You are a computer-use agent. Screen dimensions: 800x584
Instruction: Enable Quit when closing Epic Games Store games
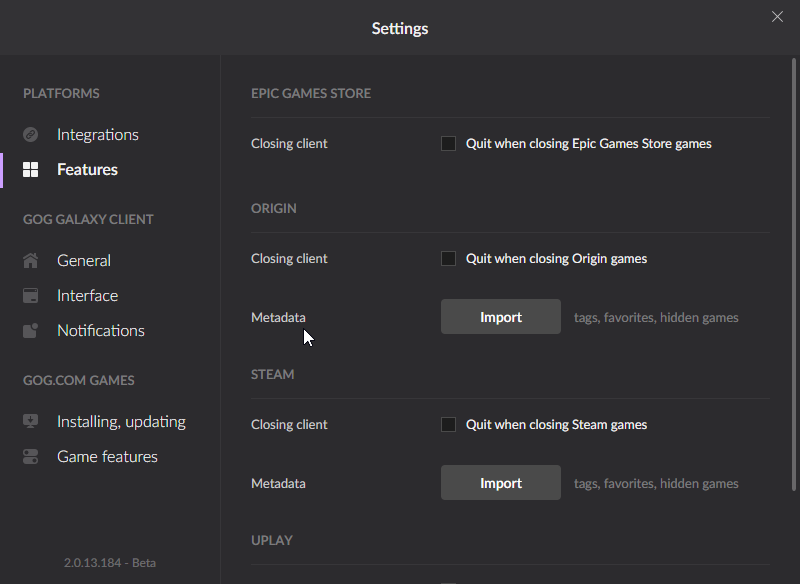(449, 144)
